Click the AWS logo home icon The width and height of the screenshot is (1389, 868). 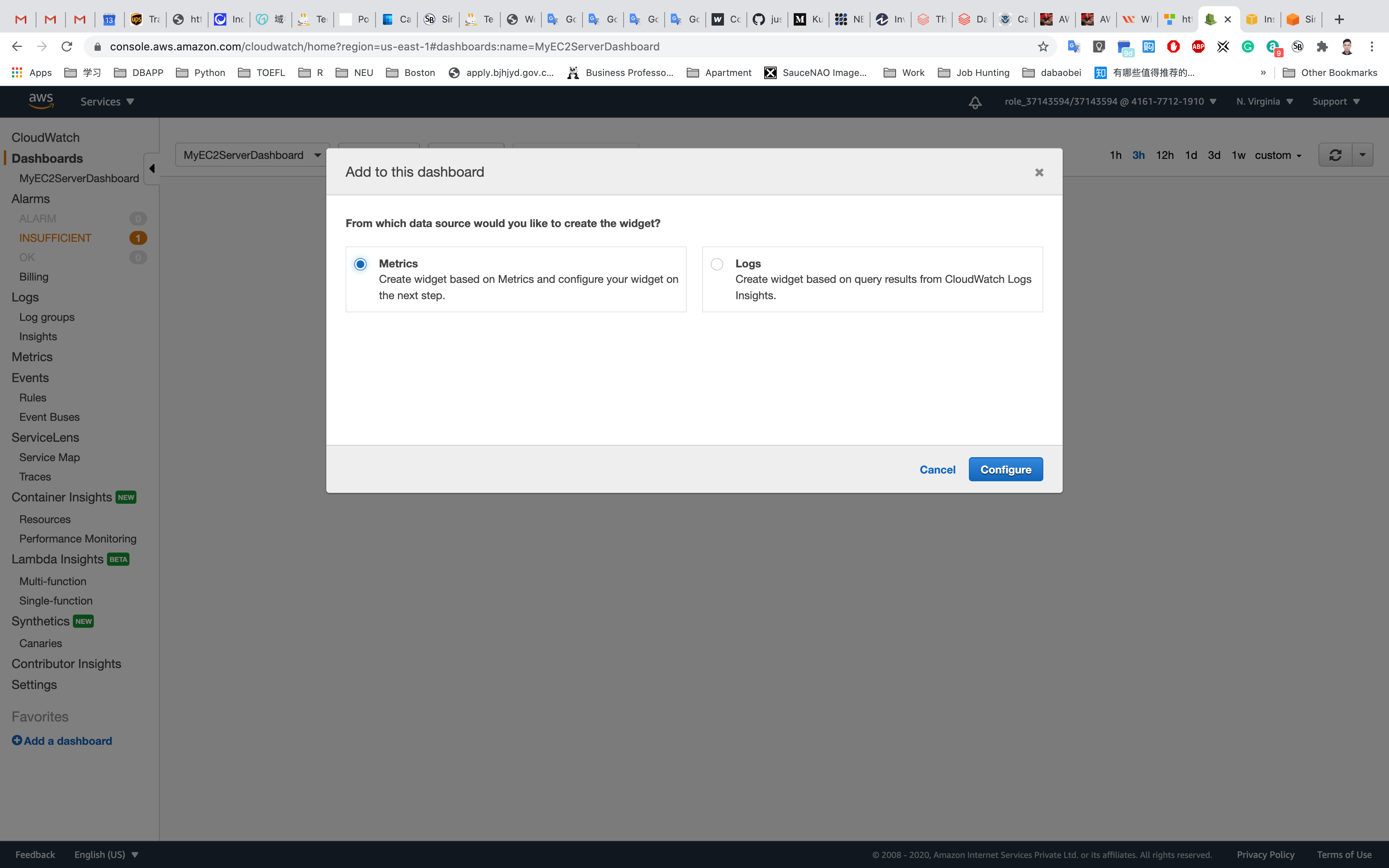[x=41, y=101]
